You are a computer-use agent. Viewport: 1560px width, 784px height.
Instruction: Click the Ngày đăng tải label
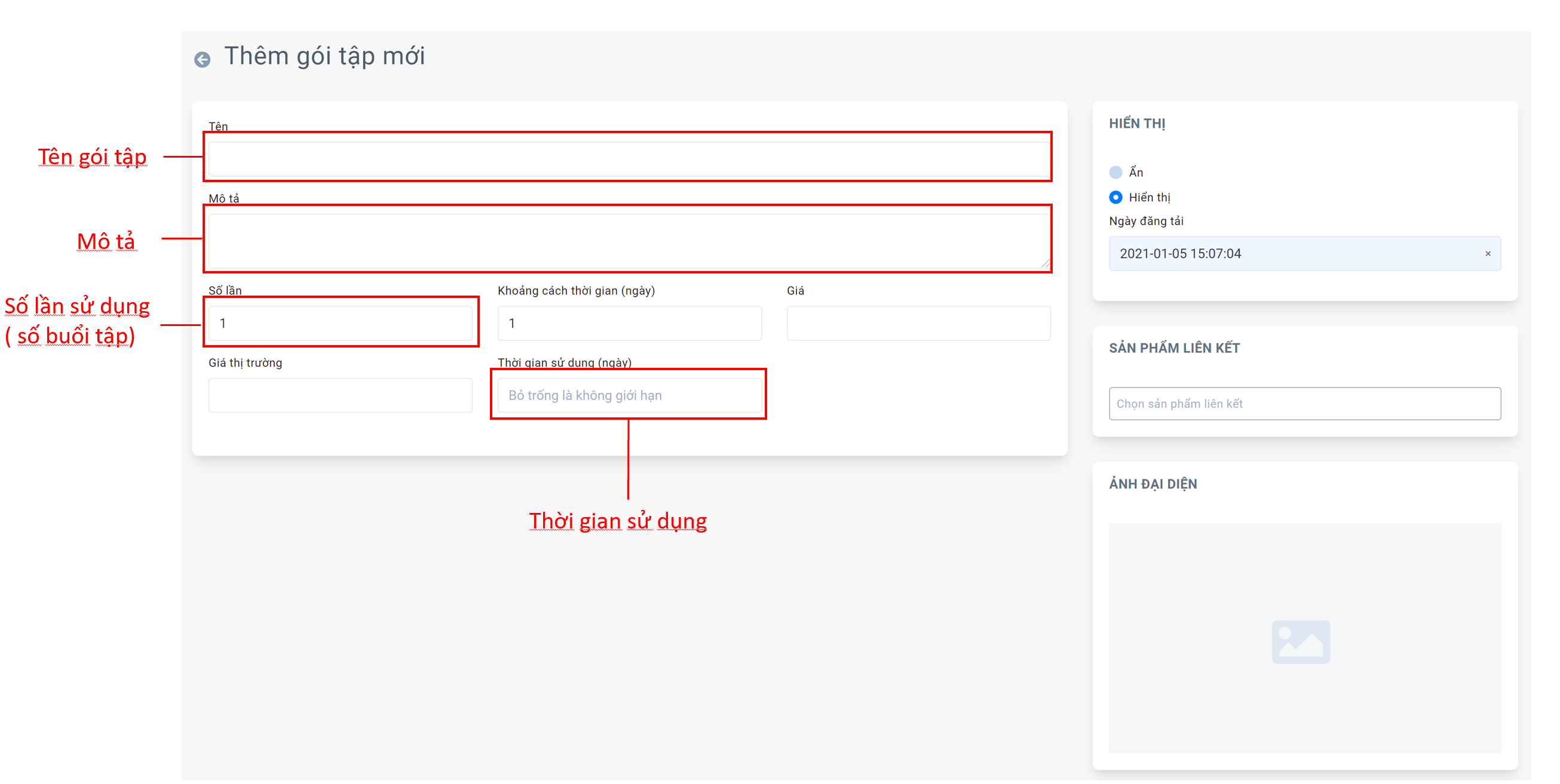click(x=1146, y=221)
